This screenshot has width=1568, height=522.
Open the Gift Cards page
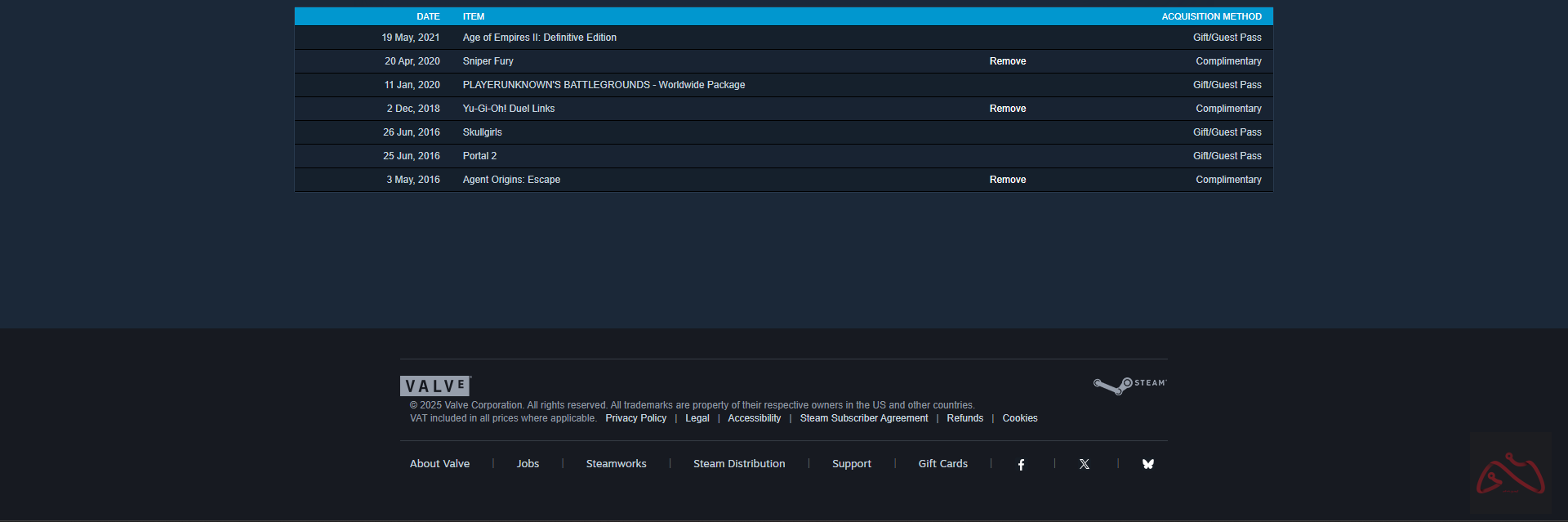(x=942, y=464)
